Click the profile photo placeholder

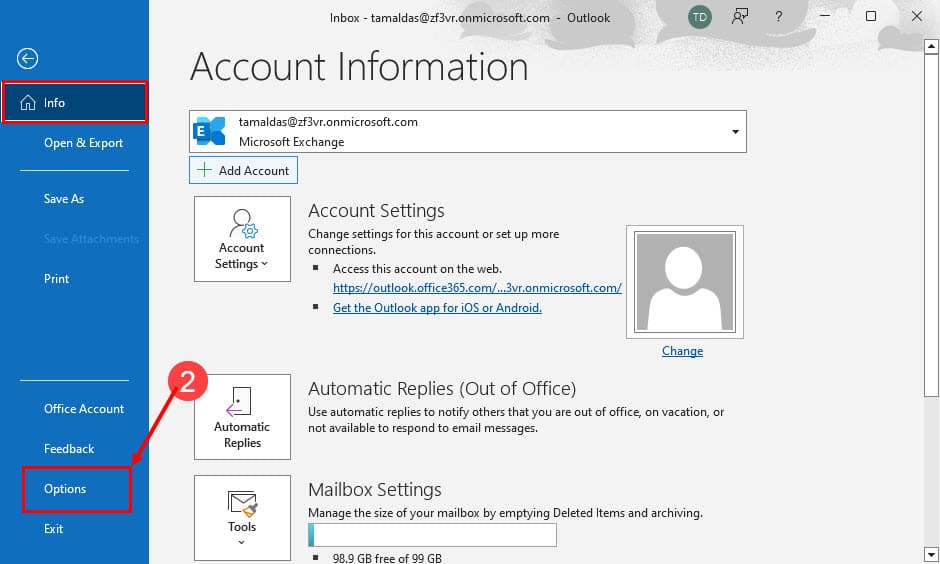click(x=685, y=282)
